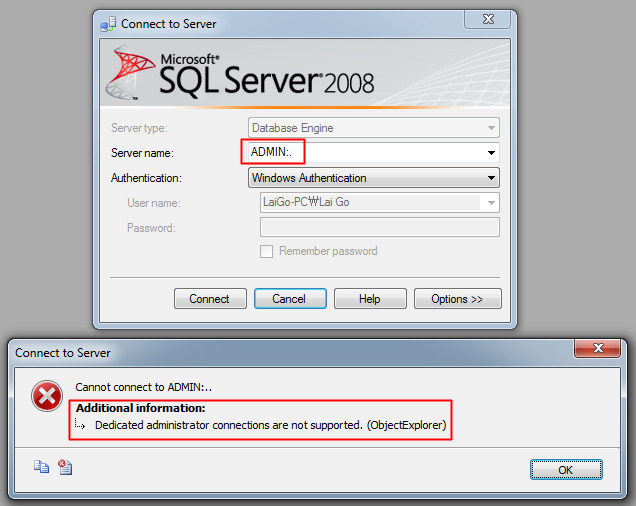Open the Server name dropdown arrow

[491, 153]
